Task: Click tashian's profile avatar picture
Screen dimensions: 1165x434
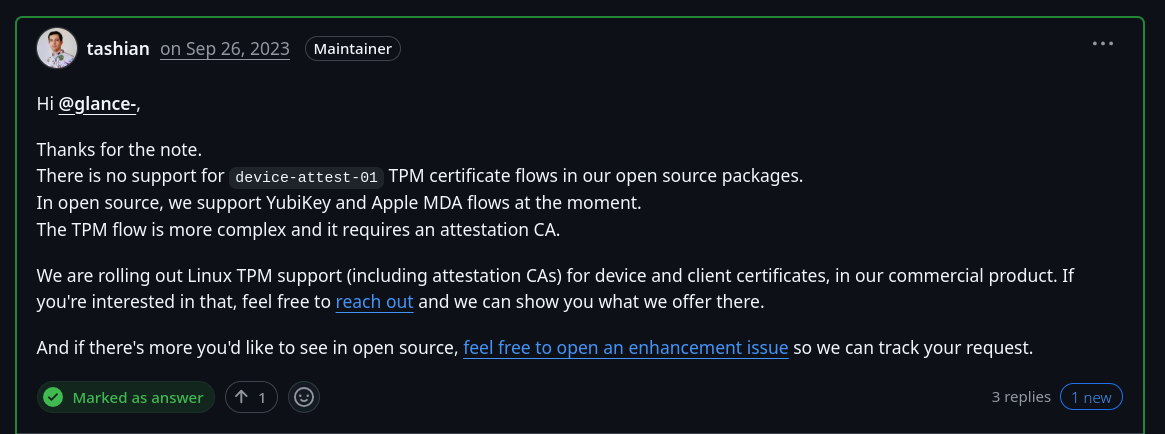Action: [57, 48]
